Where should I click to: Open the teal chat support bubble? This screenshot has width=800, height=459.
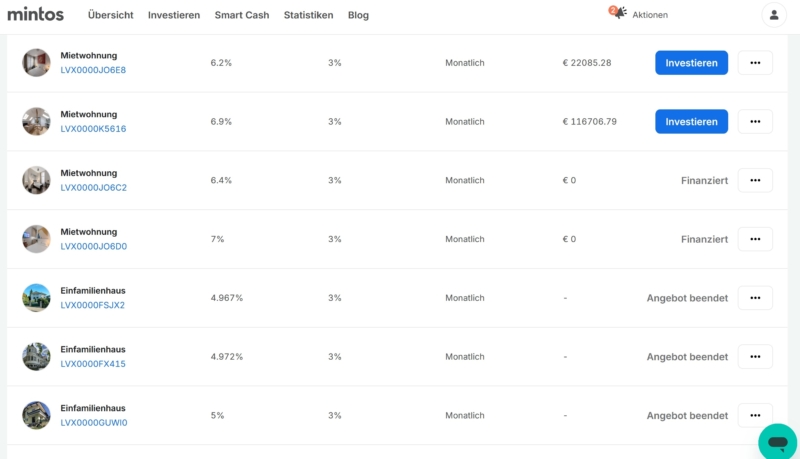[778, 443]
